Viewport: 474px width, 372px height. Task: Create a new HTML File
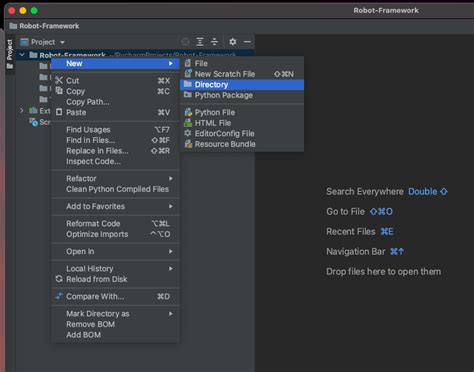tap(242, 123)
